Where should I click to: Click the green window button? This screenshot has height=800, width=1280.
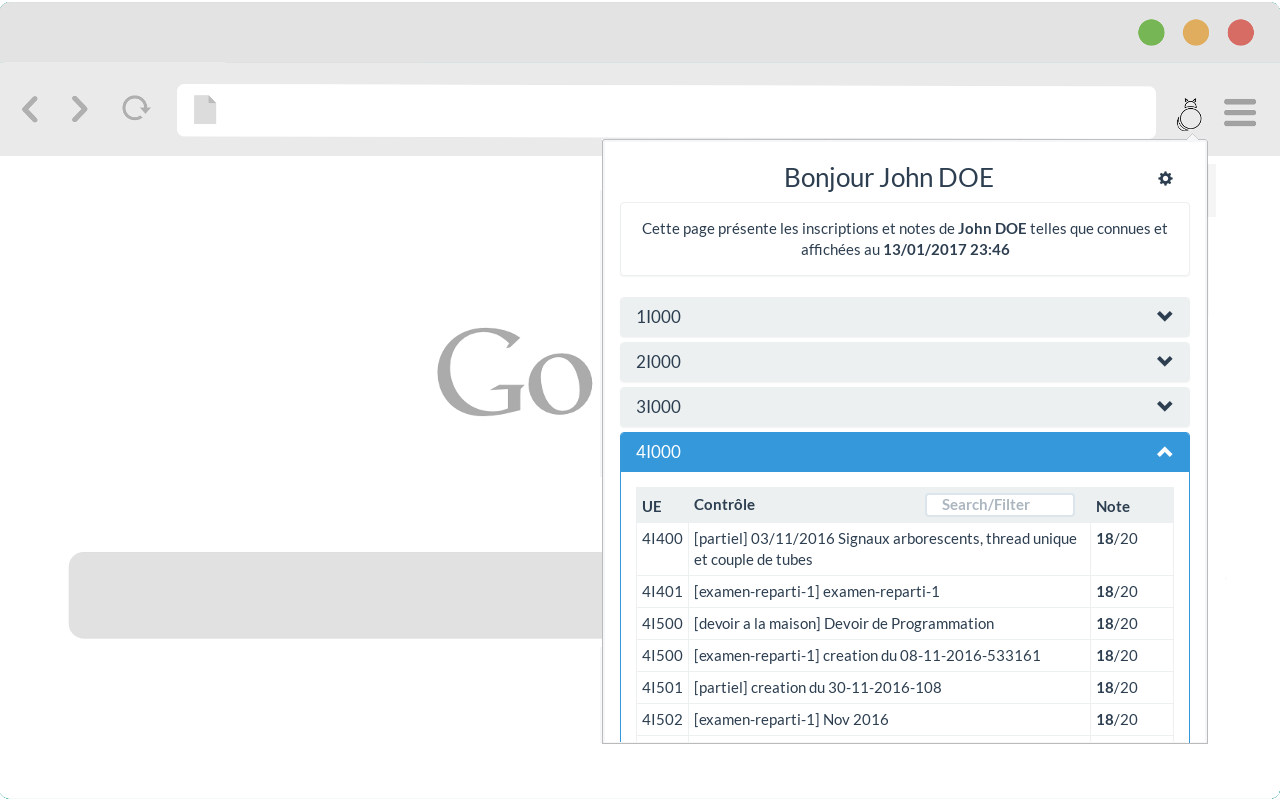pyautogui.click(x=1151, y=33)
